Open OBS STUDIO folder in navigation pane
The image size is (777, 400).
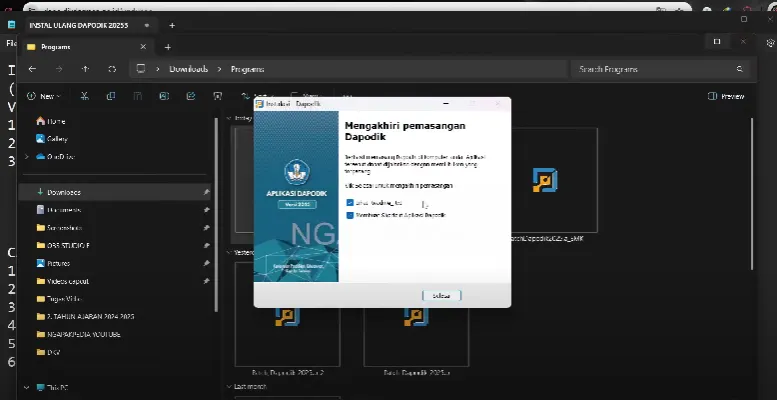(62, 246)
